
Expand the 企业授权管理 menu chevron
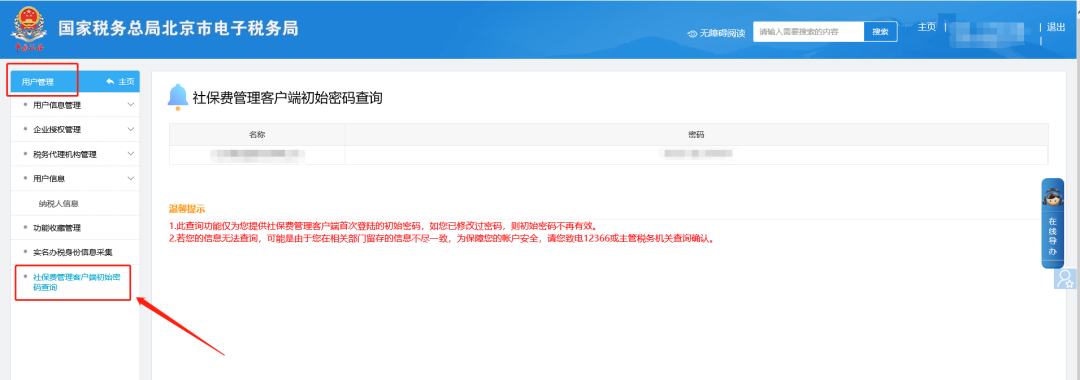click(131, 129)
